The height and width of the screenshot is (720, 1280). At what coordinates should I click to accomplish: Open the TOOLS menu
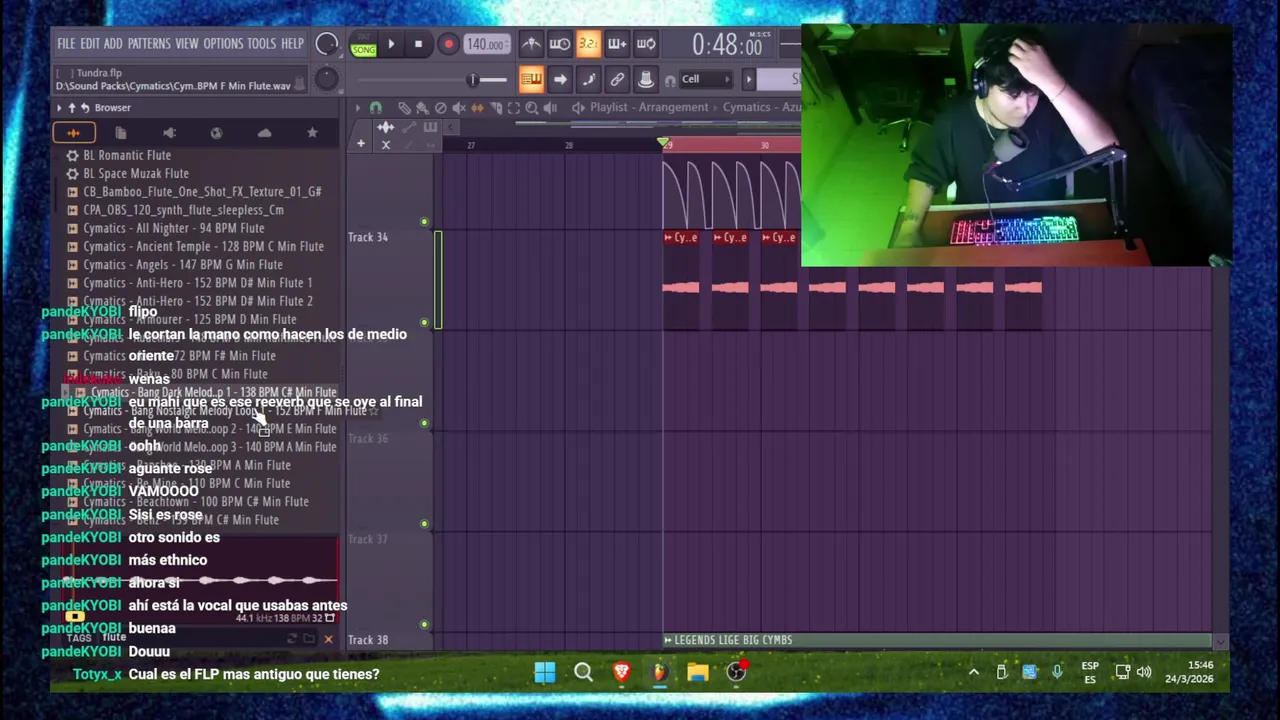(261, 44)
